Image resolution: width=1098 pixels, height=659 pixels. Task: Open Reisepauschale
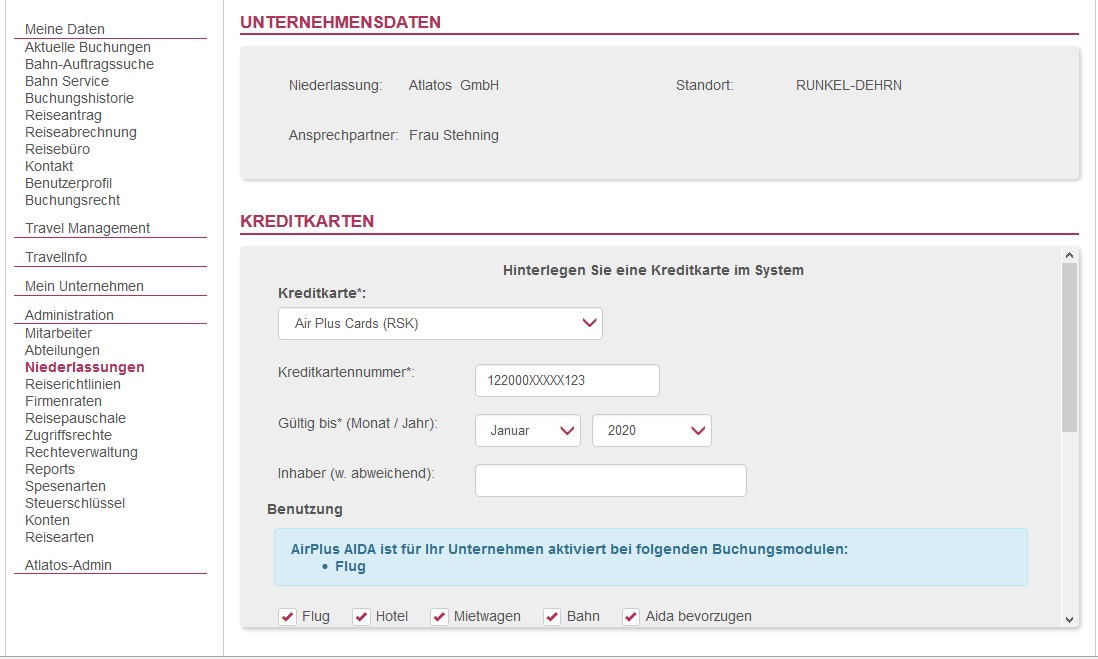point(76,418)
